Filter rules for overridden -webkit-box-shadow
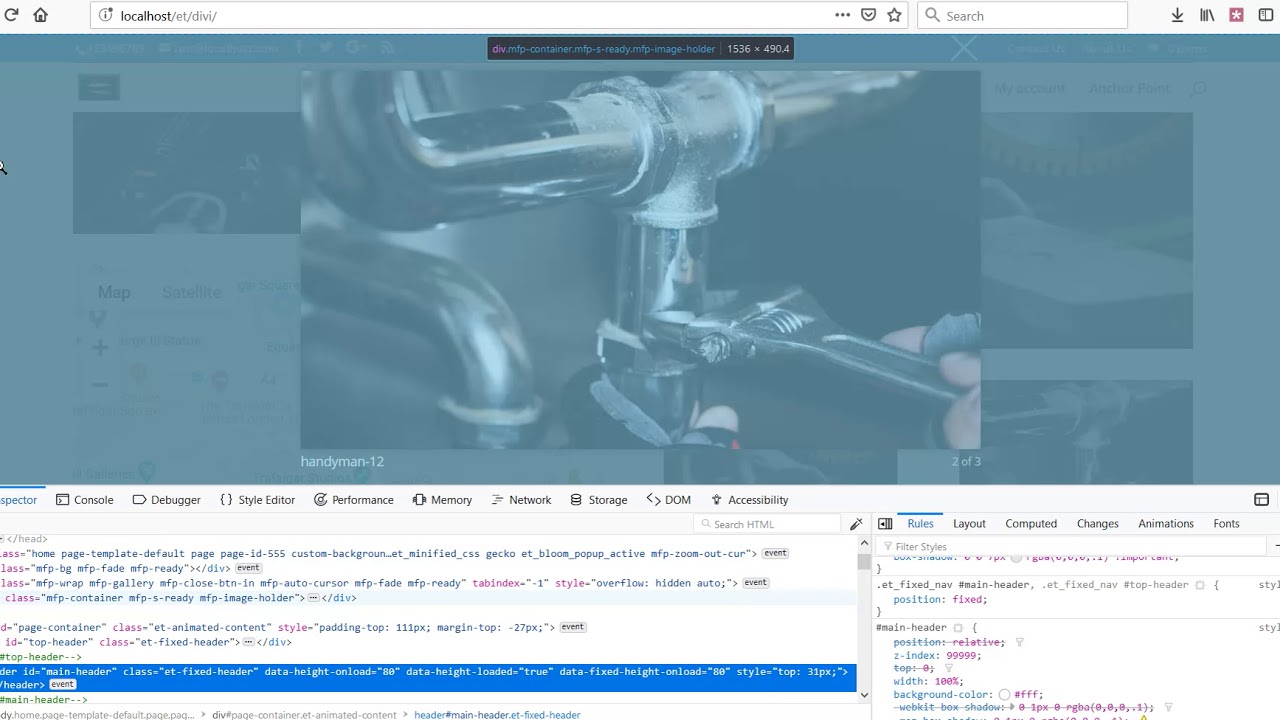The height and width of the screenshot is (720, 1280). click(x=1167, y=708)
